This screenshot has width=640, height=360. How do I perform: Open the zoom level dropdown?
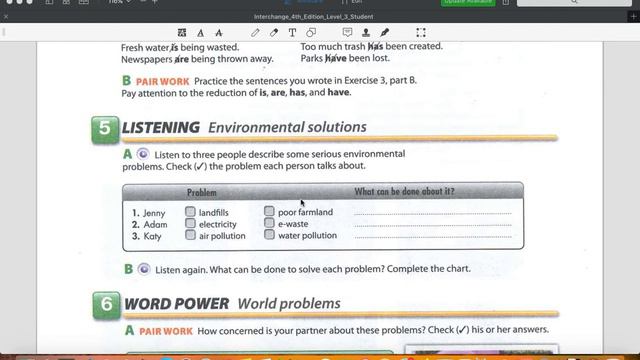pyautogui.click(x=120, y=2)
